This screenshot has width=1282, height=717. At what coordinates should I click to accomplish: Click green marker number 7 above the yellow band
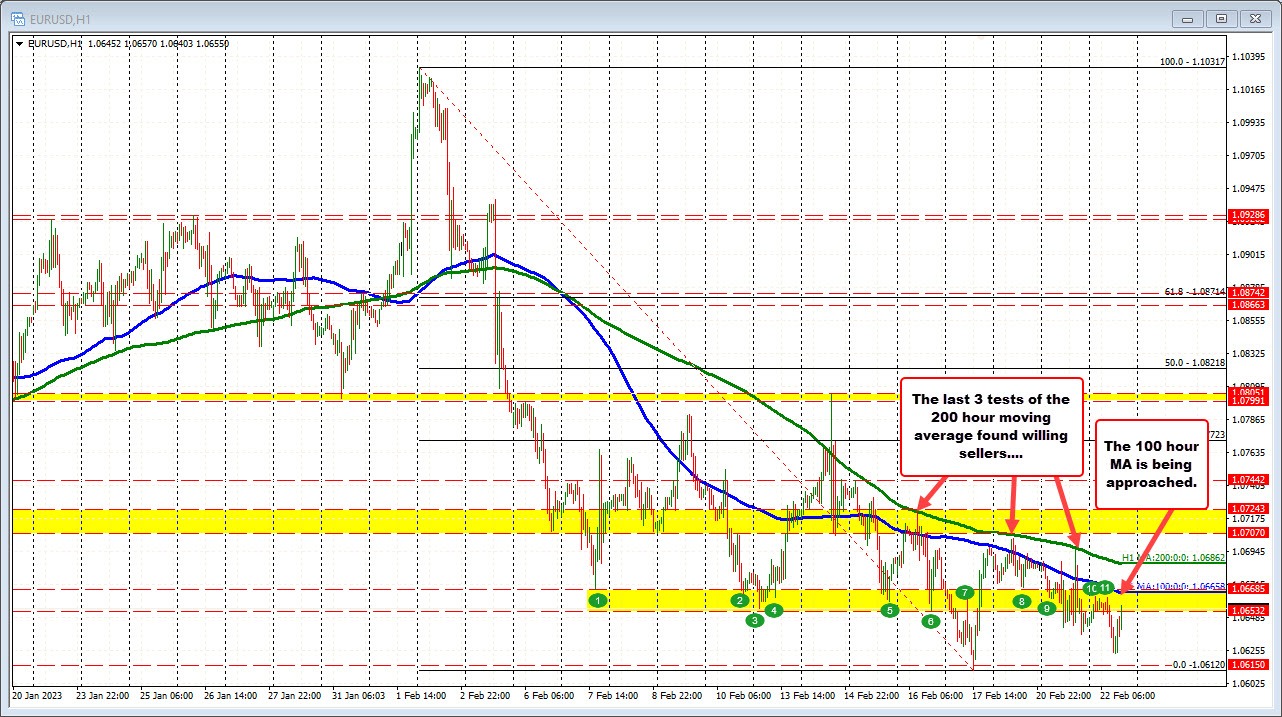[964, 592]
